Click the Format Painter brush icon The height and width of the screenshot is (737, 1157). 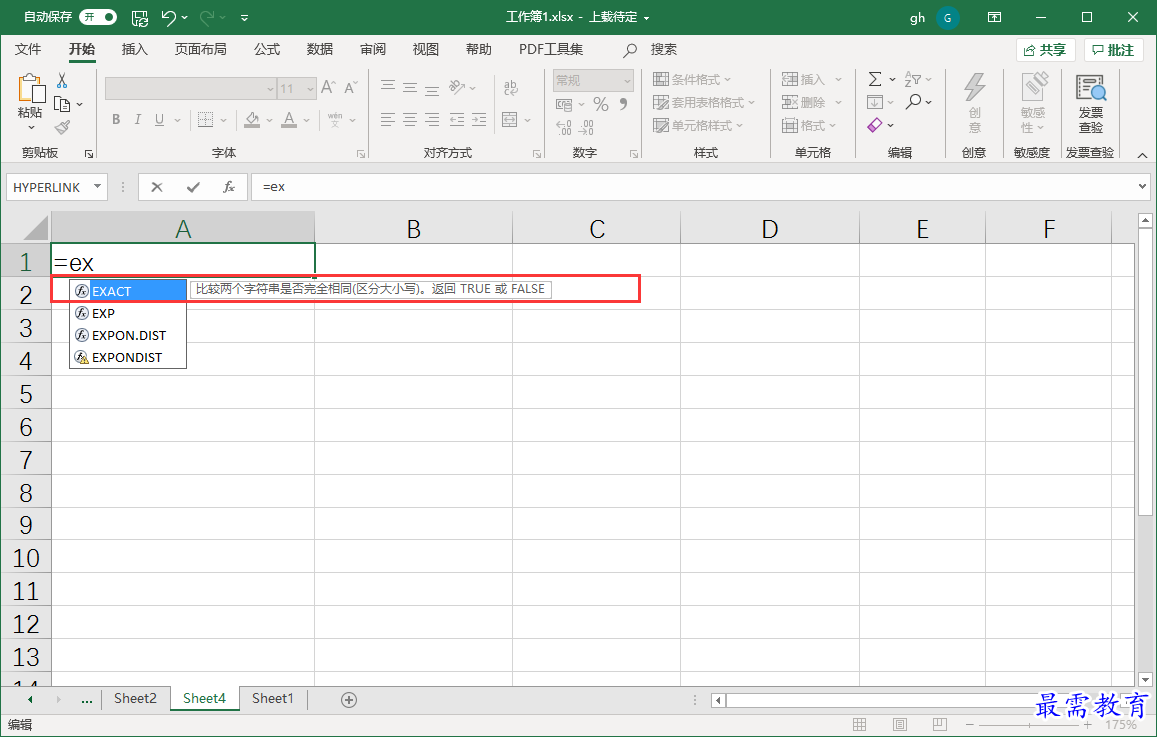coord(62,128)
